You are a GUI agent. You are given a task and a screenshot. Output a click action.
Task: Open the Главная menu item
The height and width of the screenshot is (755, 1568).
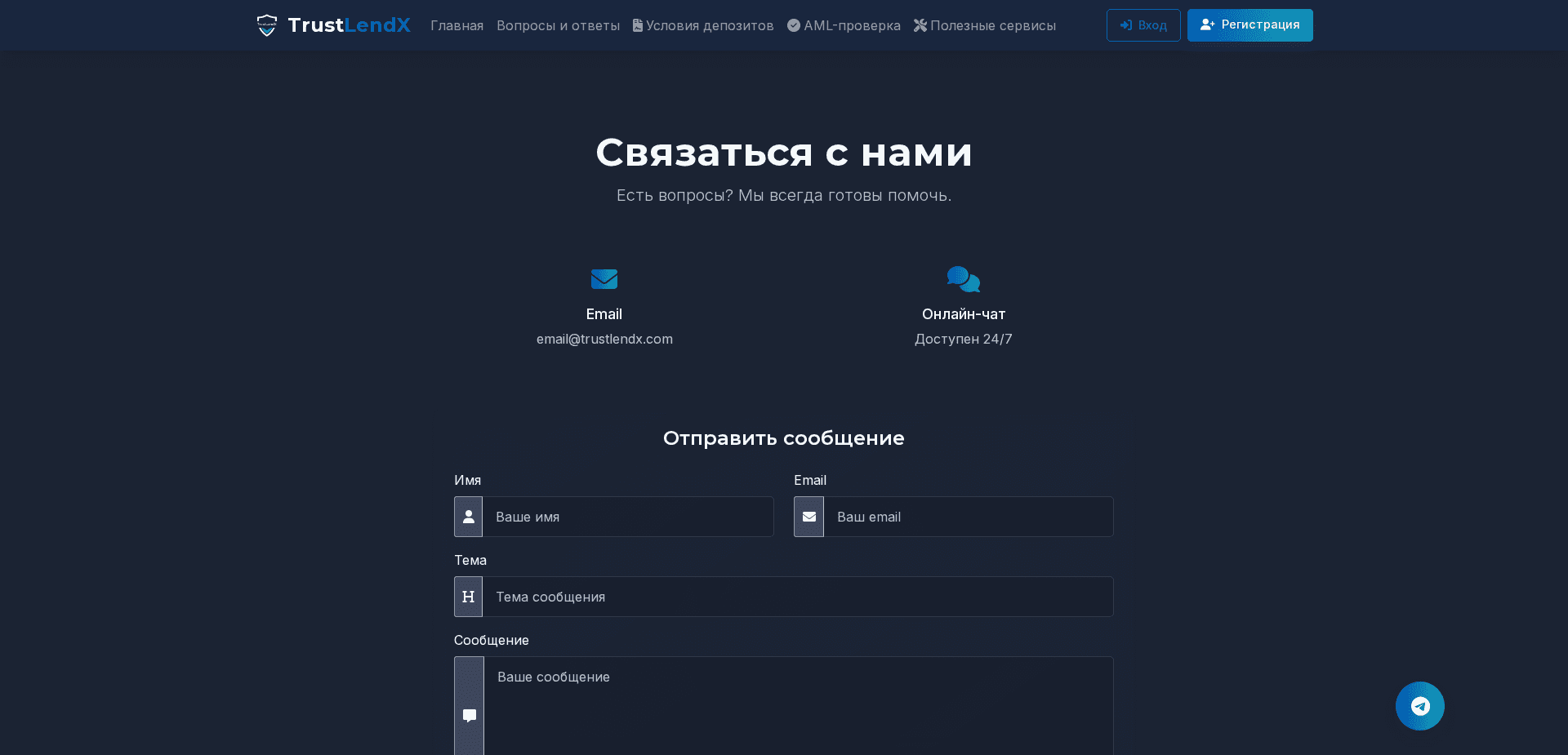point(457,25)
